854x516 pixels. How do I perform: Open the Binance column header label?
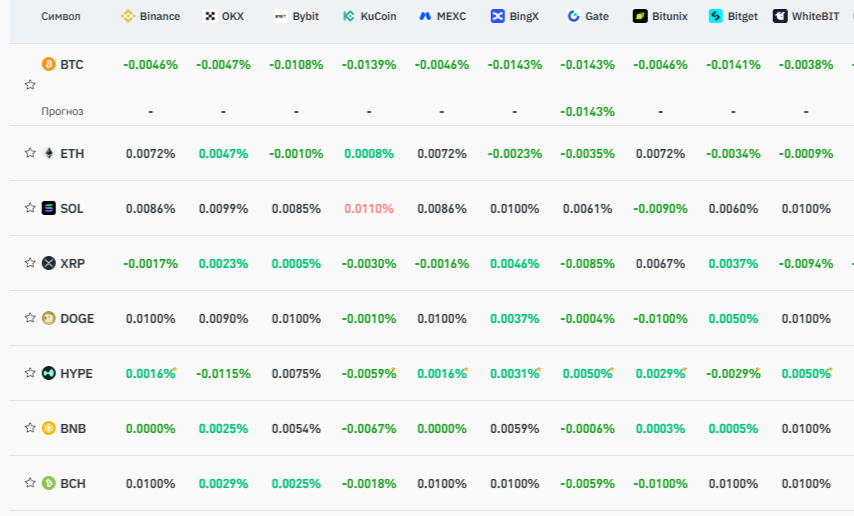pos(160,16)
